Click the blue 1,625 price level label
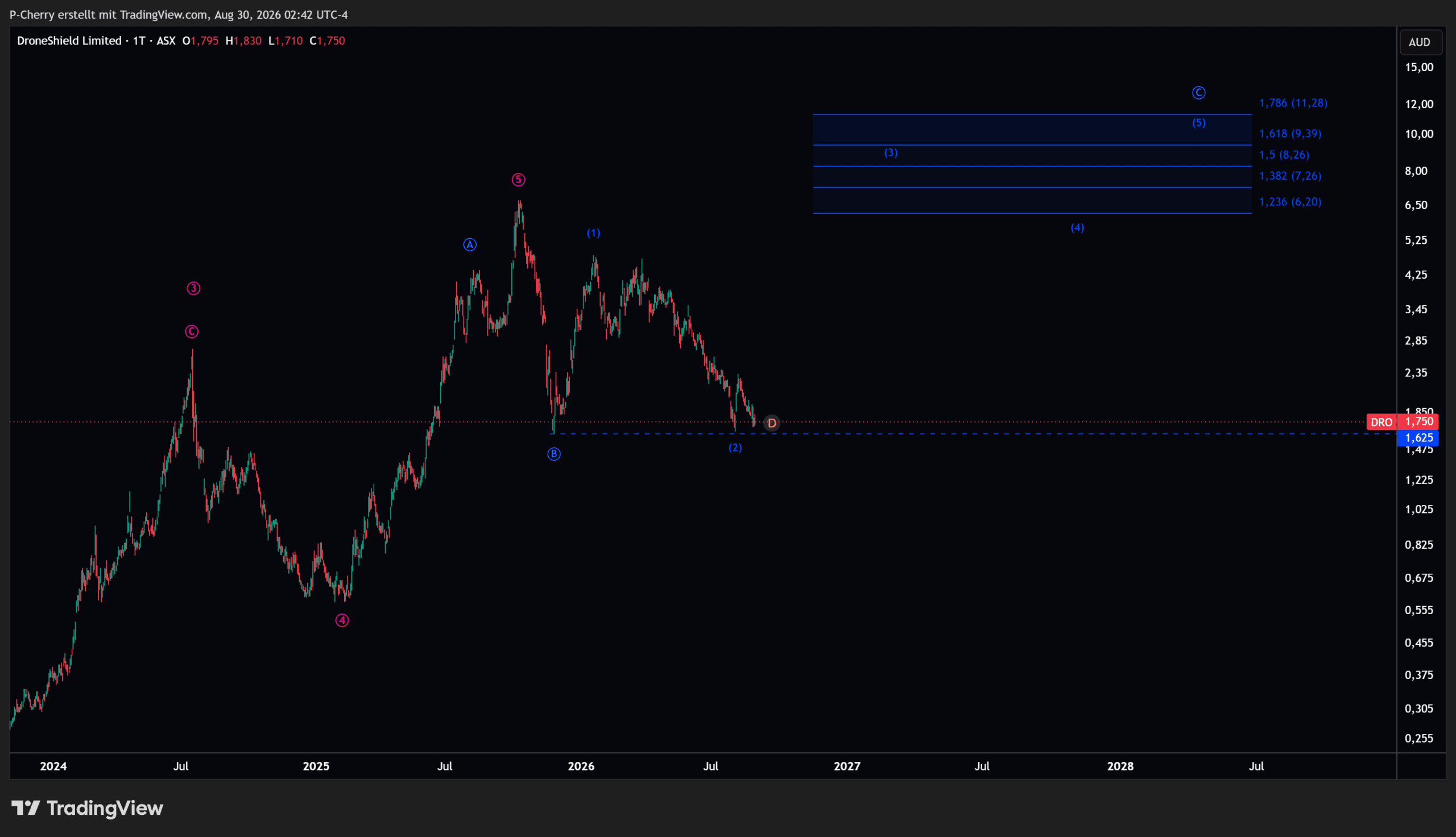This screenshot has height=837, width=1456. pos(1419,437)
